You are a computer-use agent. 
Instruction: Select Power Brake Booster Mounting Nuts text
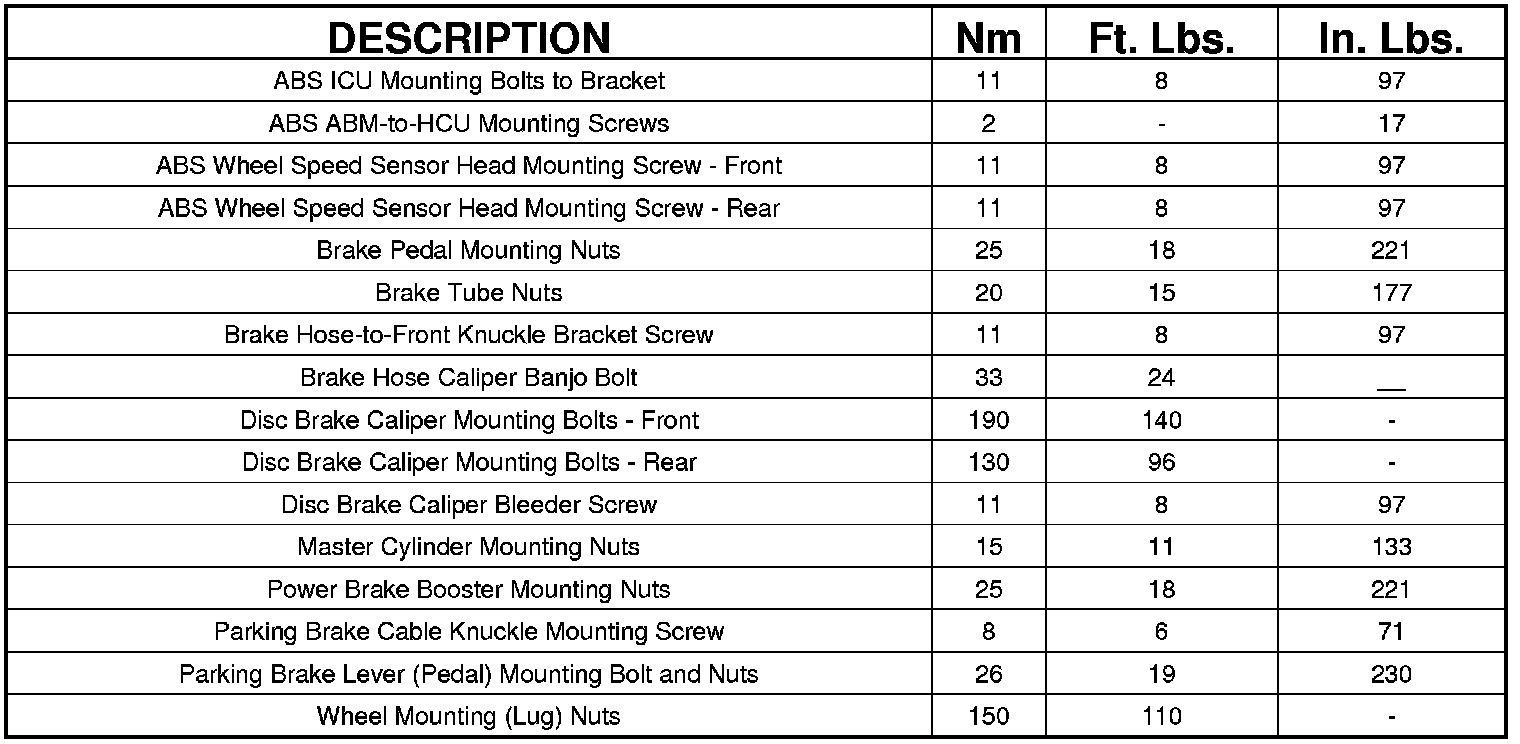click(468, 589)
